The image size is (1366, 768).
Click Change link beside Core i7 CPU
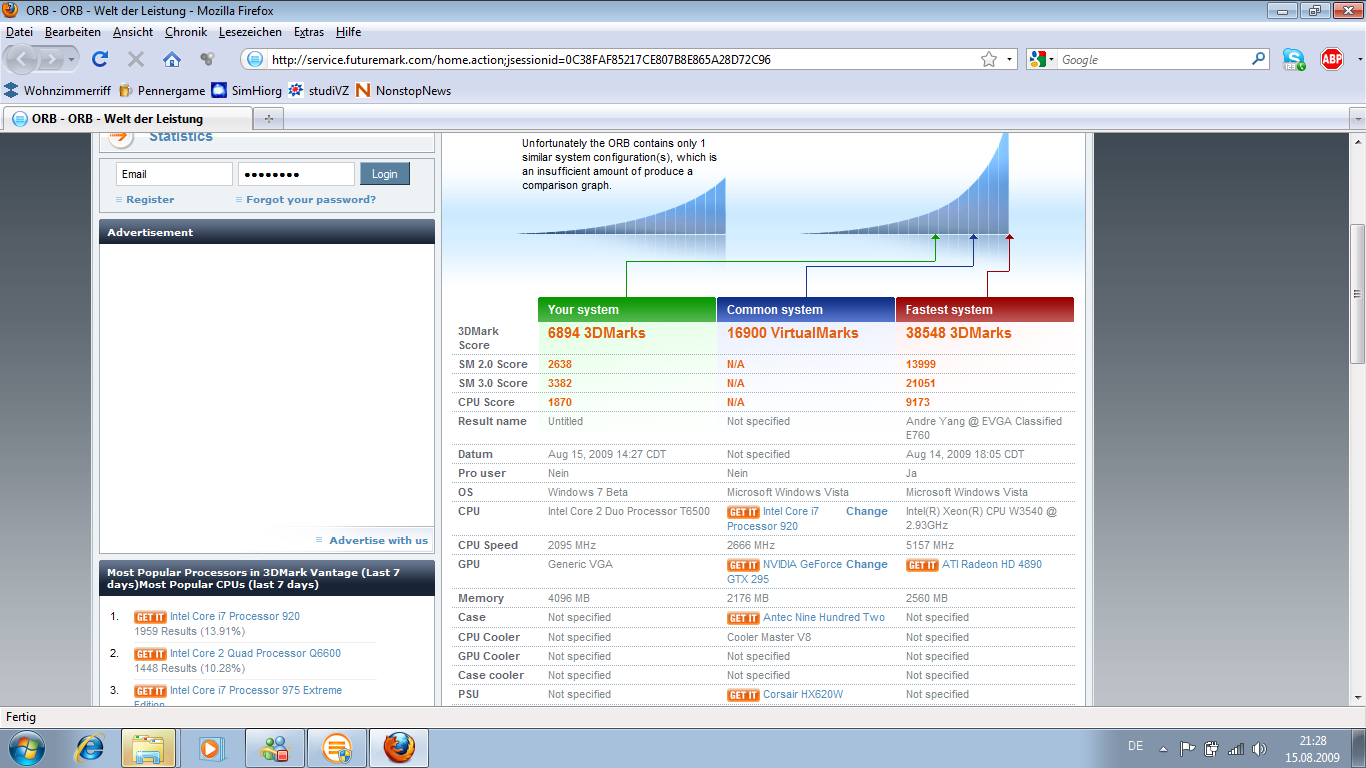(866, 512)
